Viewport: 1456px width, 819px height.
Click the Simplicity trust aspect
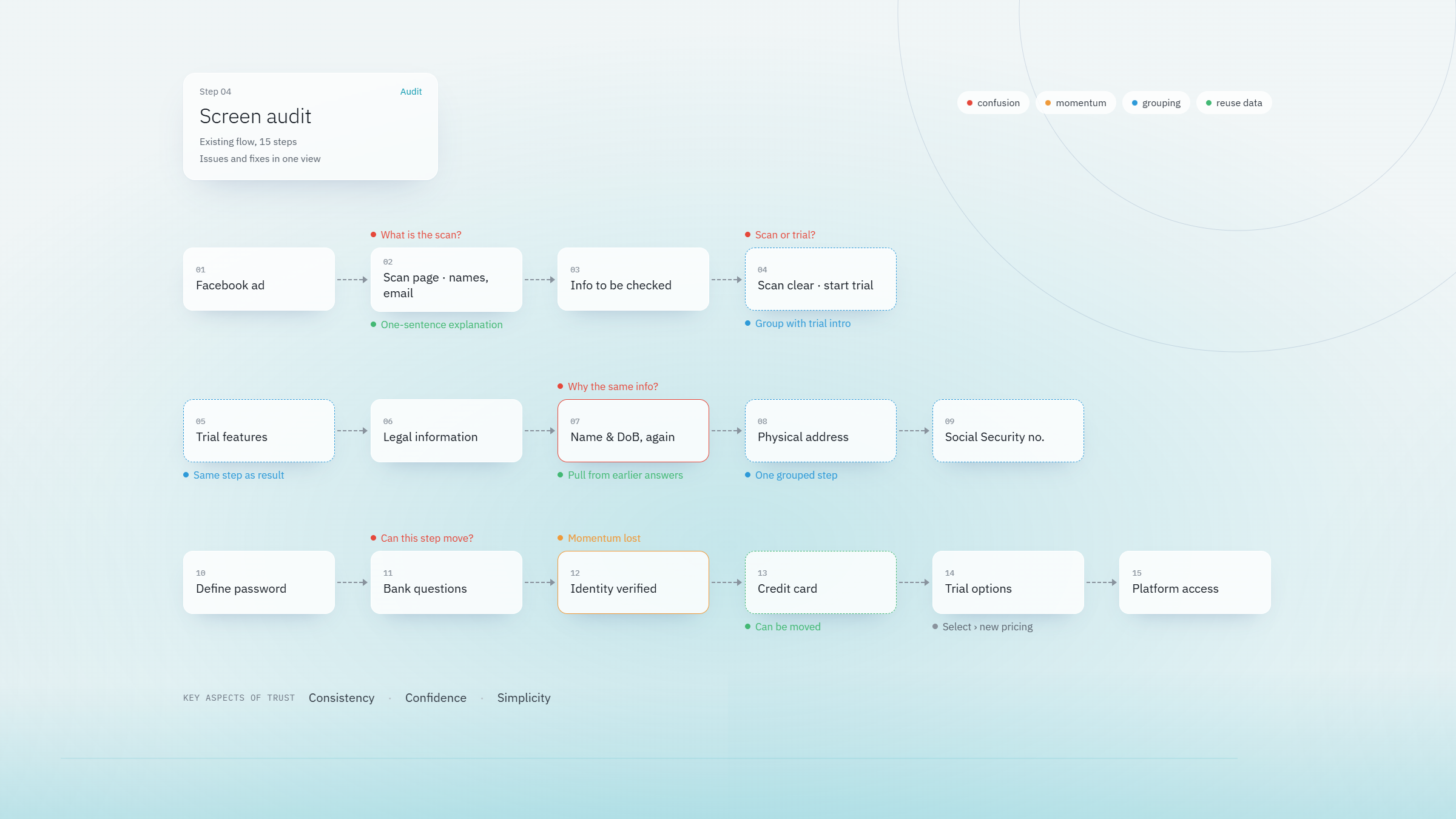524,698
